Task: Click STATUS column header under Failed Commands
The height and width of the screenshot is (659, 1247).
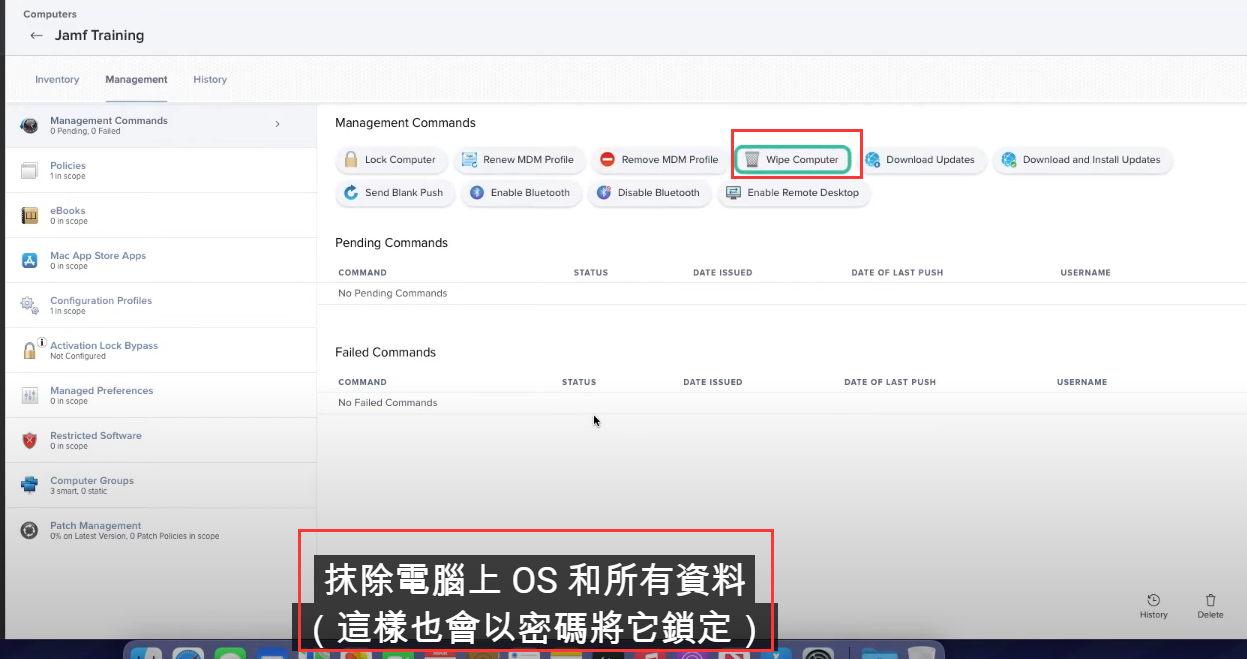Action: point(579,382)
